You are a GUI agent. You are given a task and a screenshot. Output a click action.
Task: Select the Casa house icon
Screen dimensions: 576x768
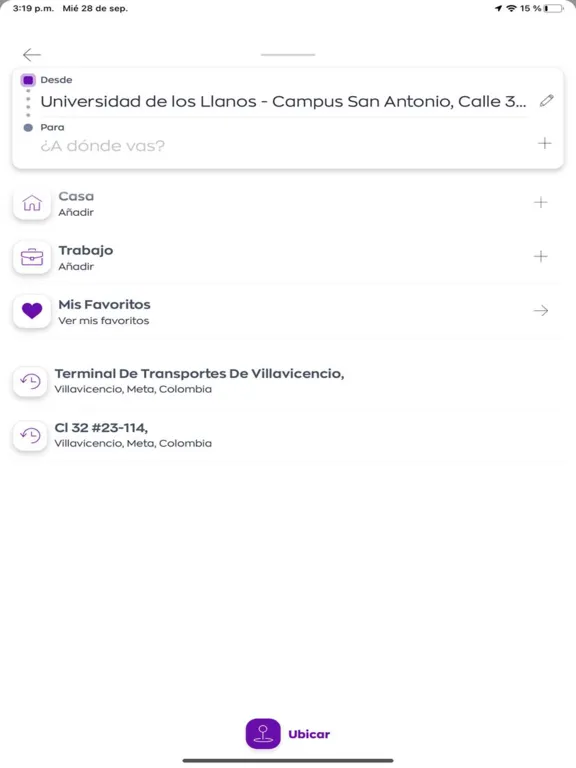pyautogui.click(x=32, y=202)
